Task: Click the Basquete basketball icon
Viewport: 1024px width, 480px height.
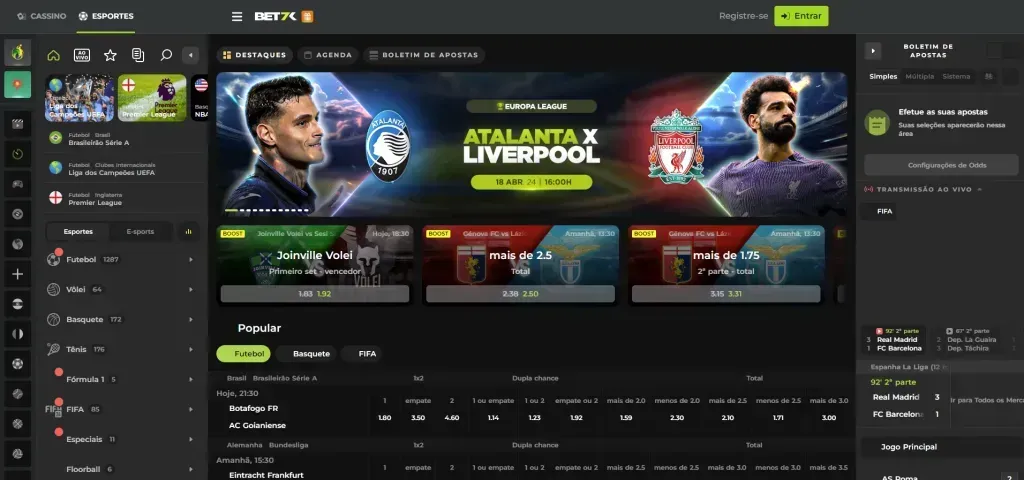Action: click(54, 319)
